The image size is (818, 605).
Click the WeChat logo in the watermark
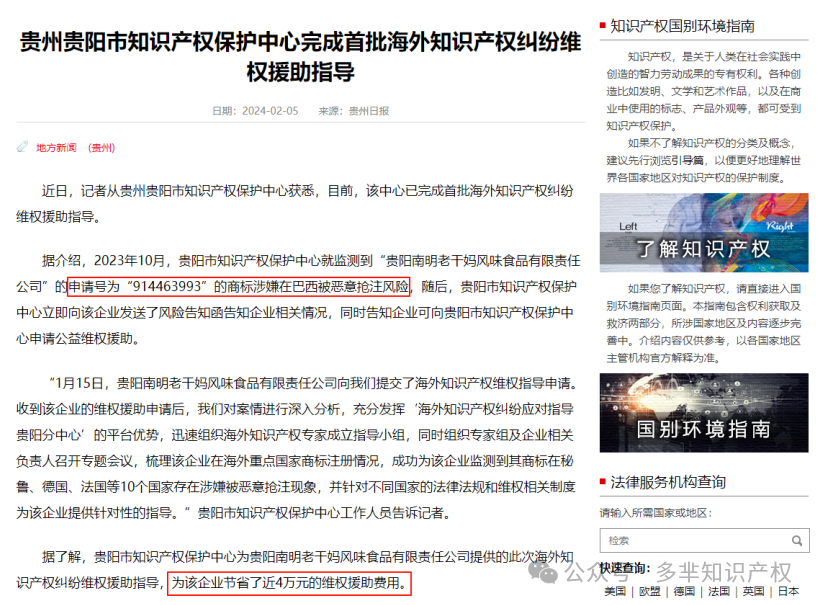[543, 572]
